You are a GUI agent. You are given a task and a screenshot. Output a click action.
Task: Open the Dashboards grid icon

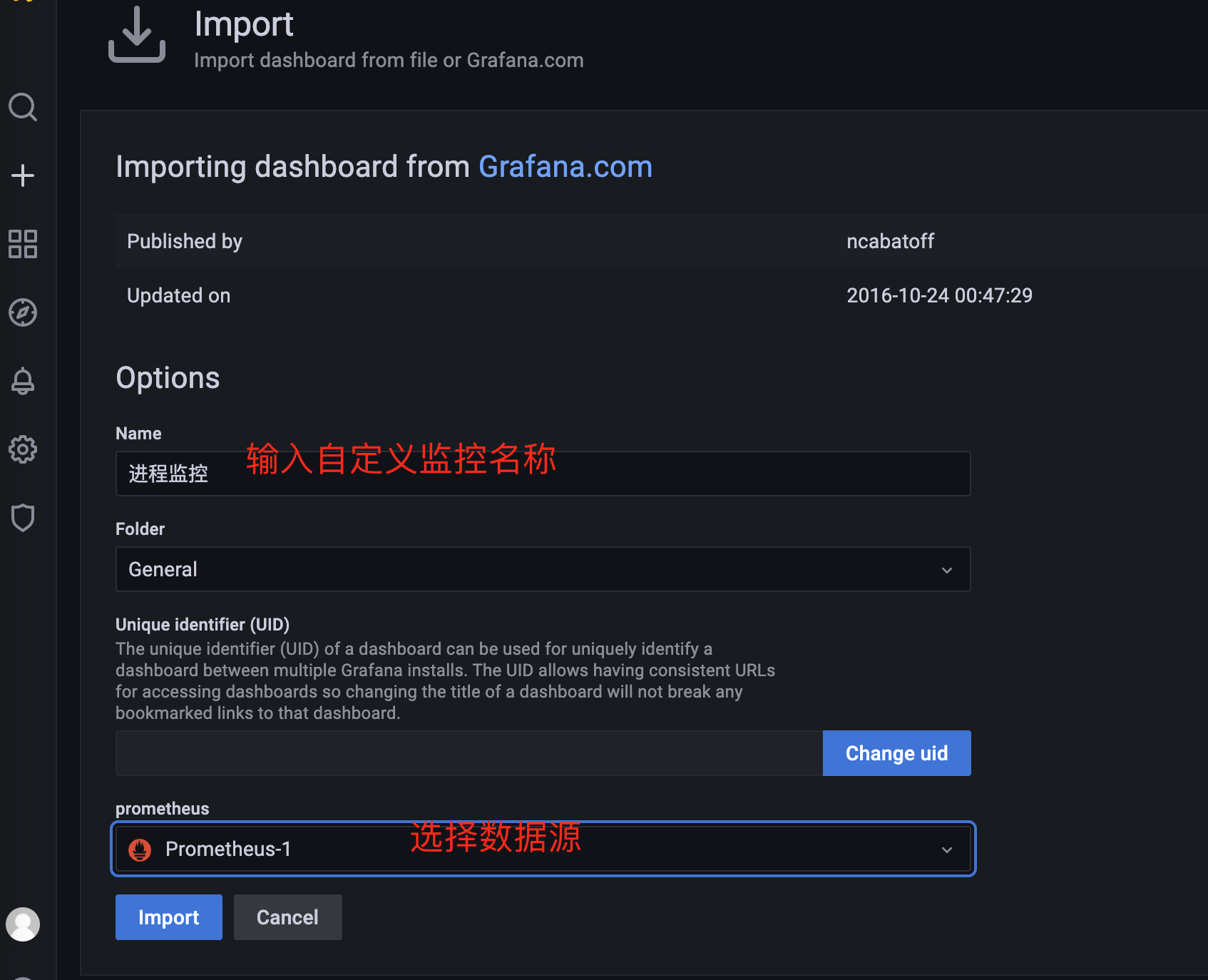tap(23, 244)
